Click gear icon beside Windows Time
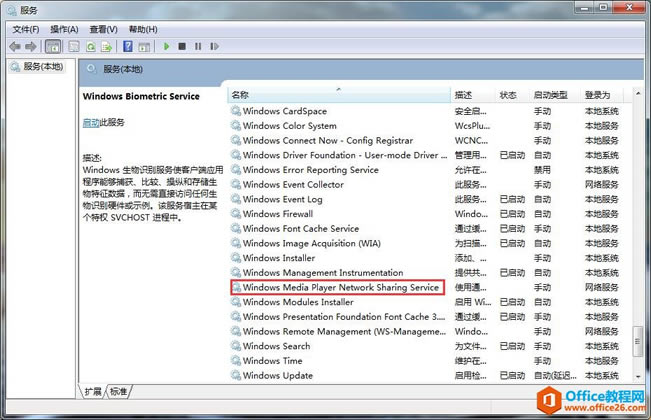 236,361
